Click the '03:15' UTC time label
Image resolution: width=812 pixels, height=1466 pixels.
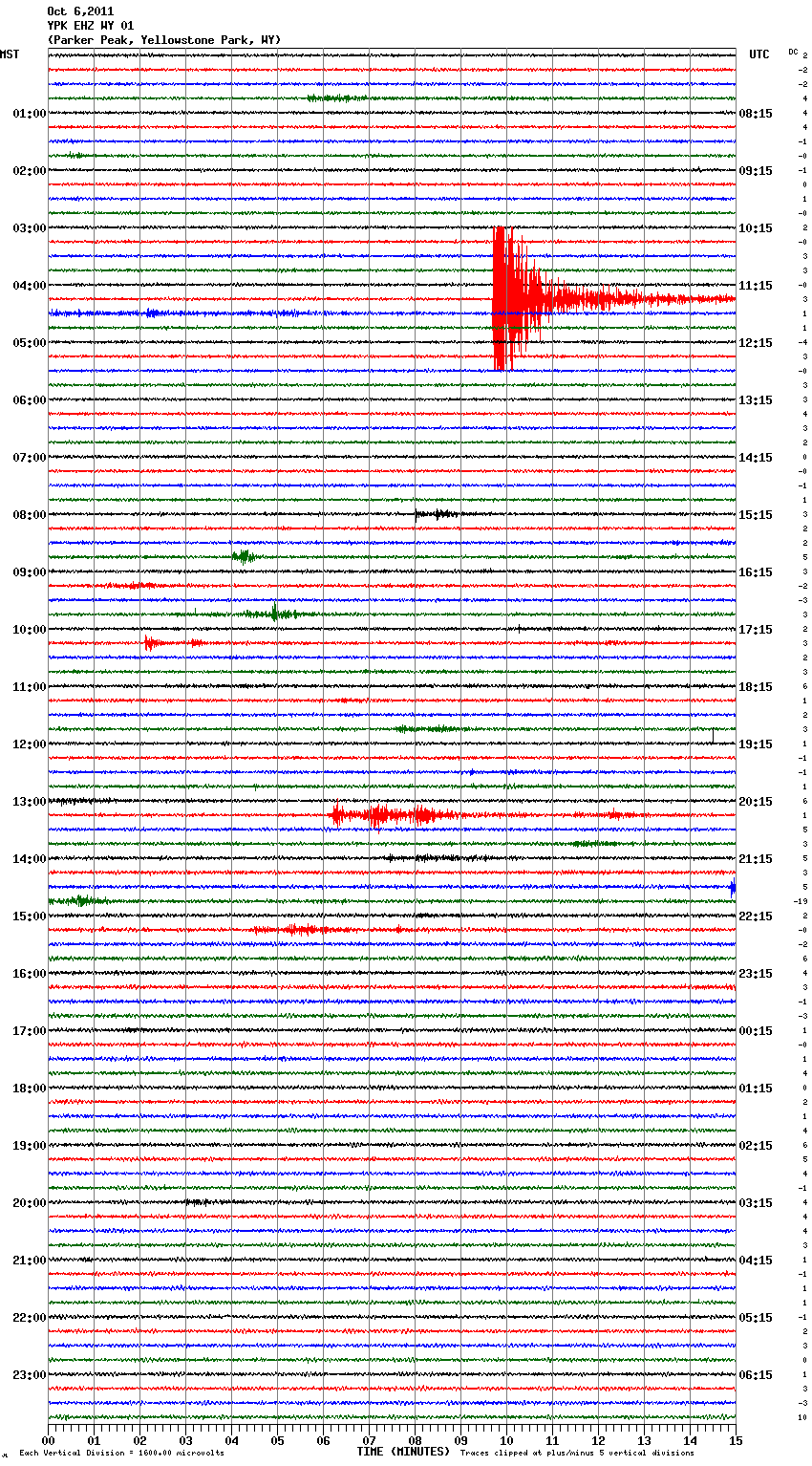pyautogui.click(x=756, y=1203)
